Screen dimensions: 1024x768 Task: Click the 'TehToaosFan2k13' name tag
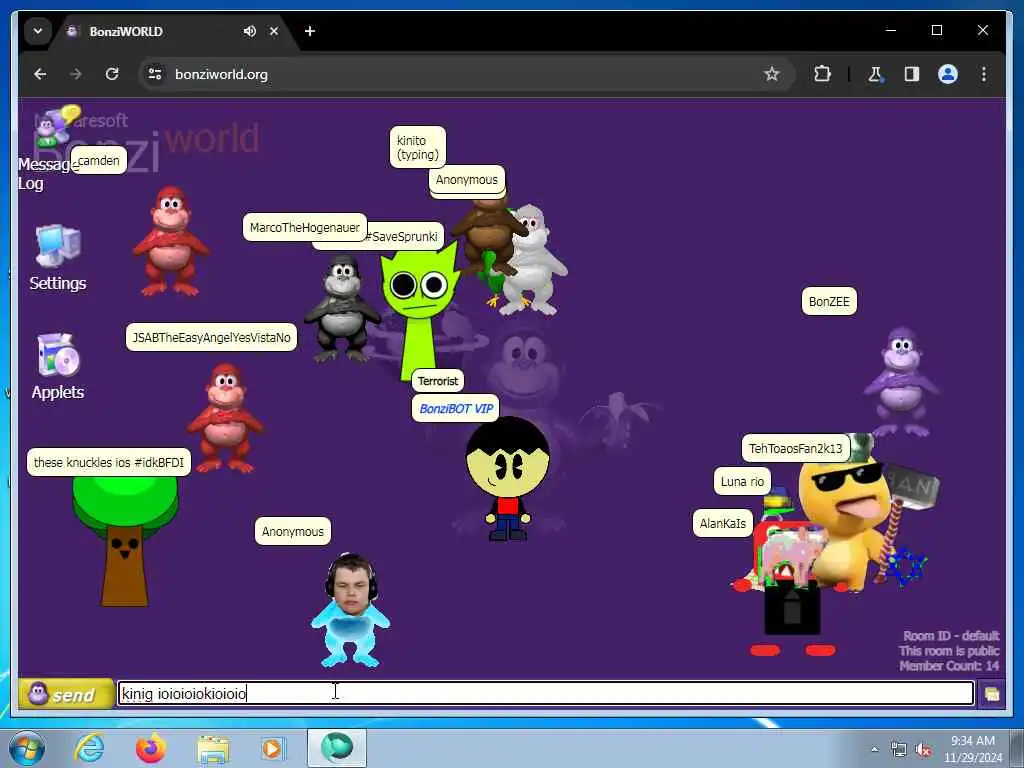pos(795,449)
